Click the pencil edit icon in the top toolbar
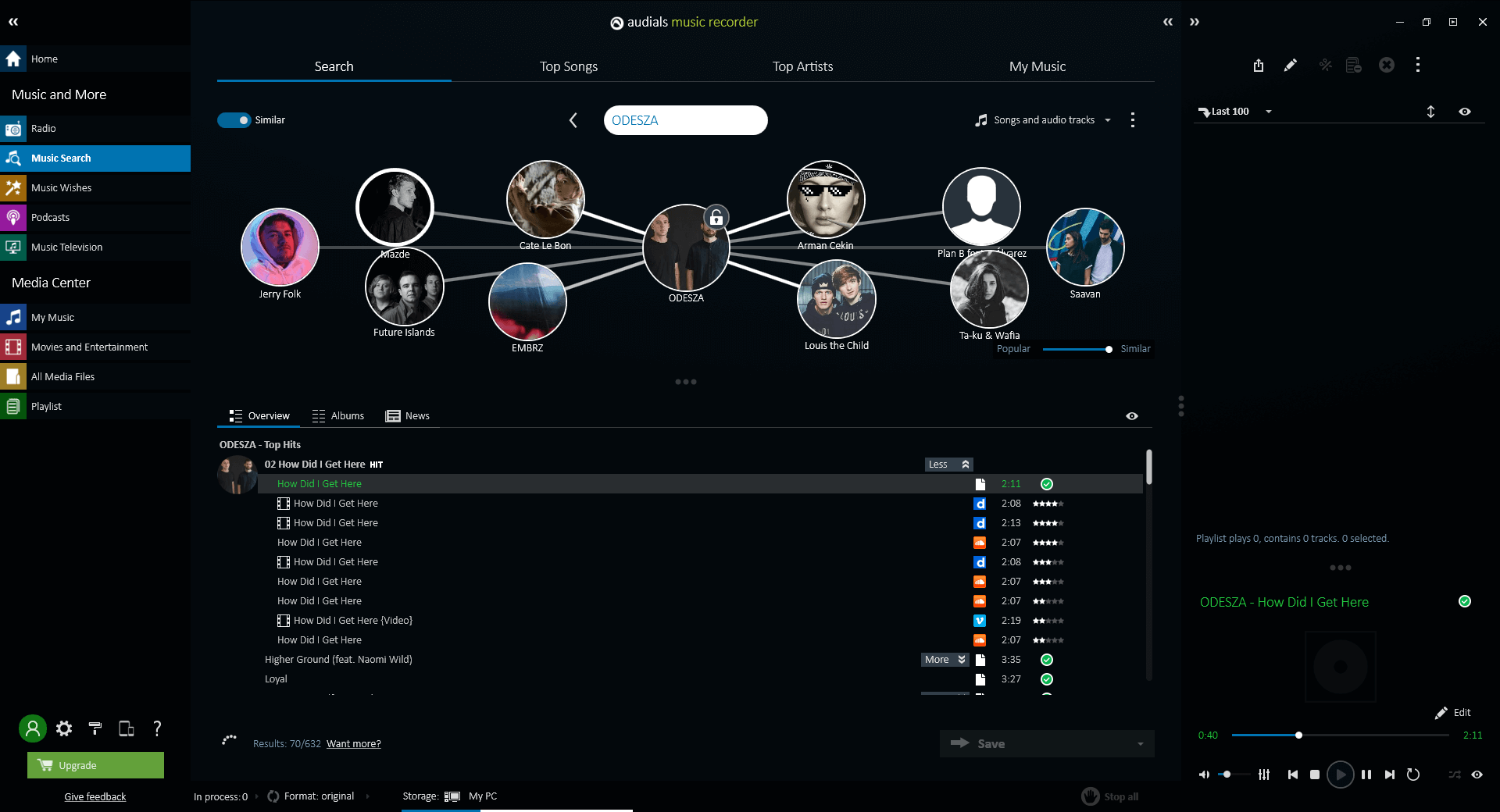The width and height of the screenshot is (1500, 812). click(x=1291, y=65)
